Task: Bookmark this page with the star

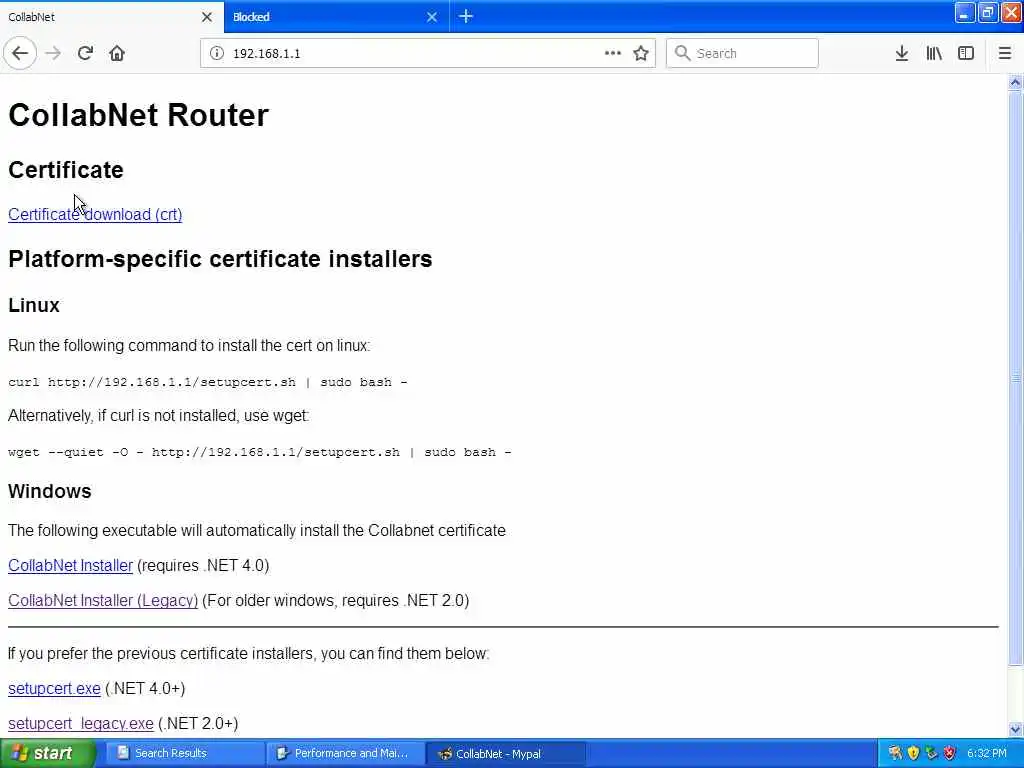Action: click(x=641, y=54)
